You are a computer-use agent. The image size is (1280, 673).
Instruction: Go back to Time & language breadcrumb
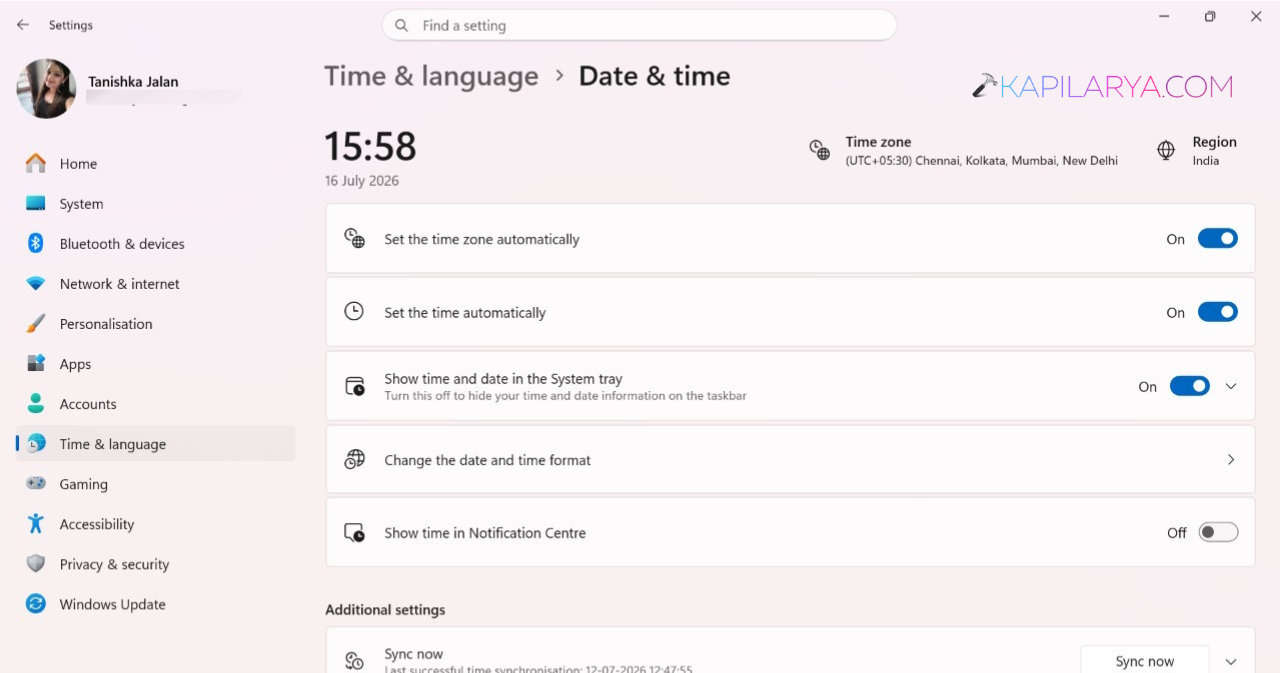(431, 76)
